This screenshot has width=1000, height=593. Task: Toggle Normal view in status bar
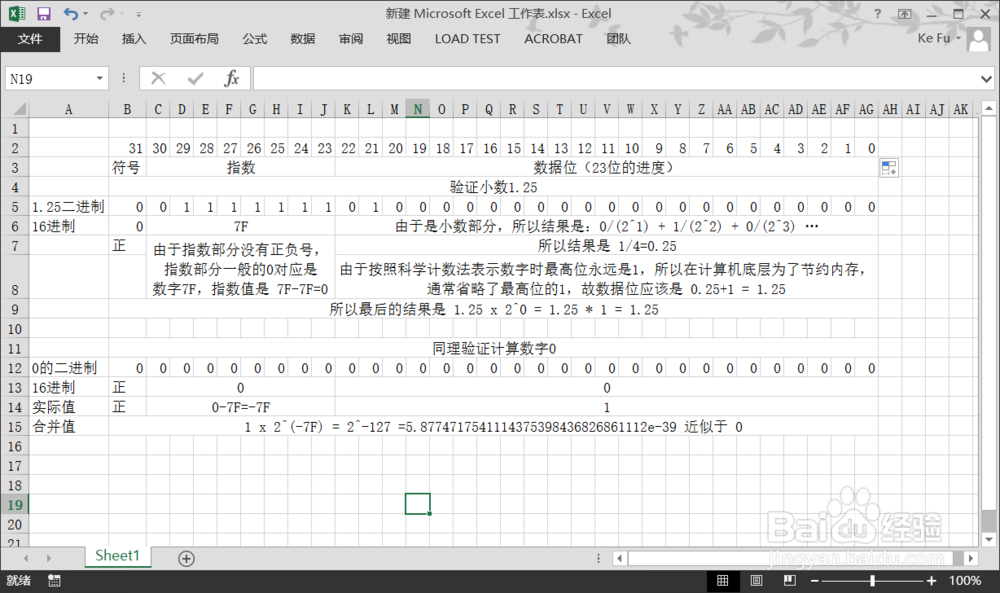point(722,580)
